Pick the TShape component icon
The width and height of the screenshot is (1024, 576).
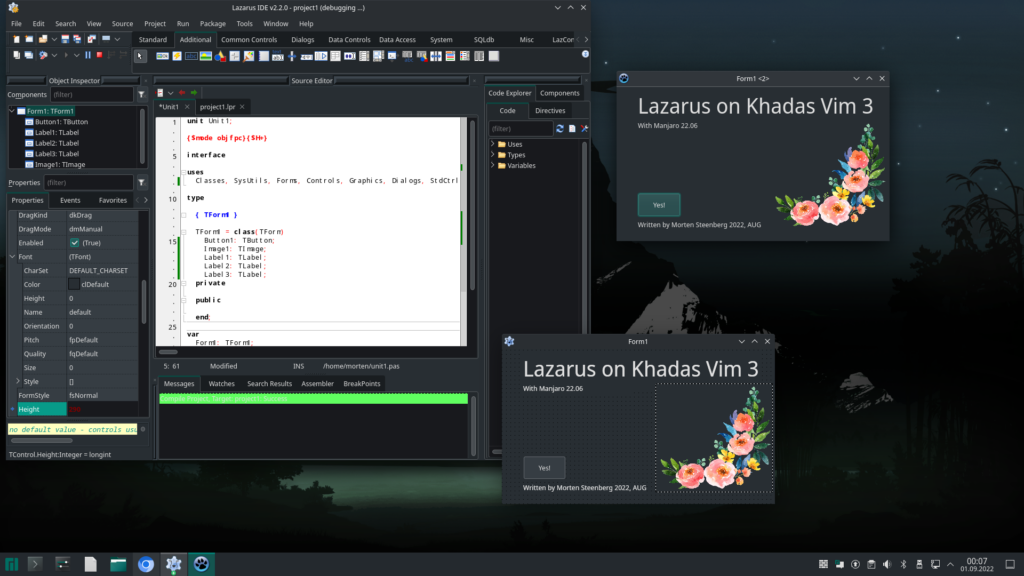(220, 56)
